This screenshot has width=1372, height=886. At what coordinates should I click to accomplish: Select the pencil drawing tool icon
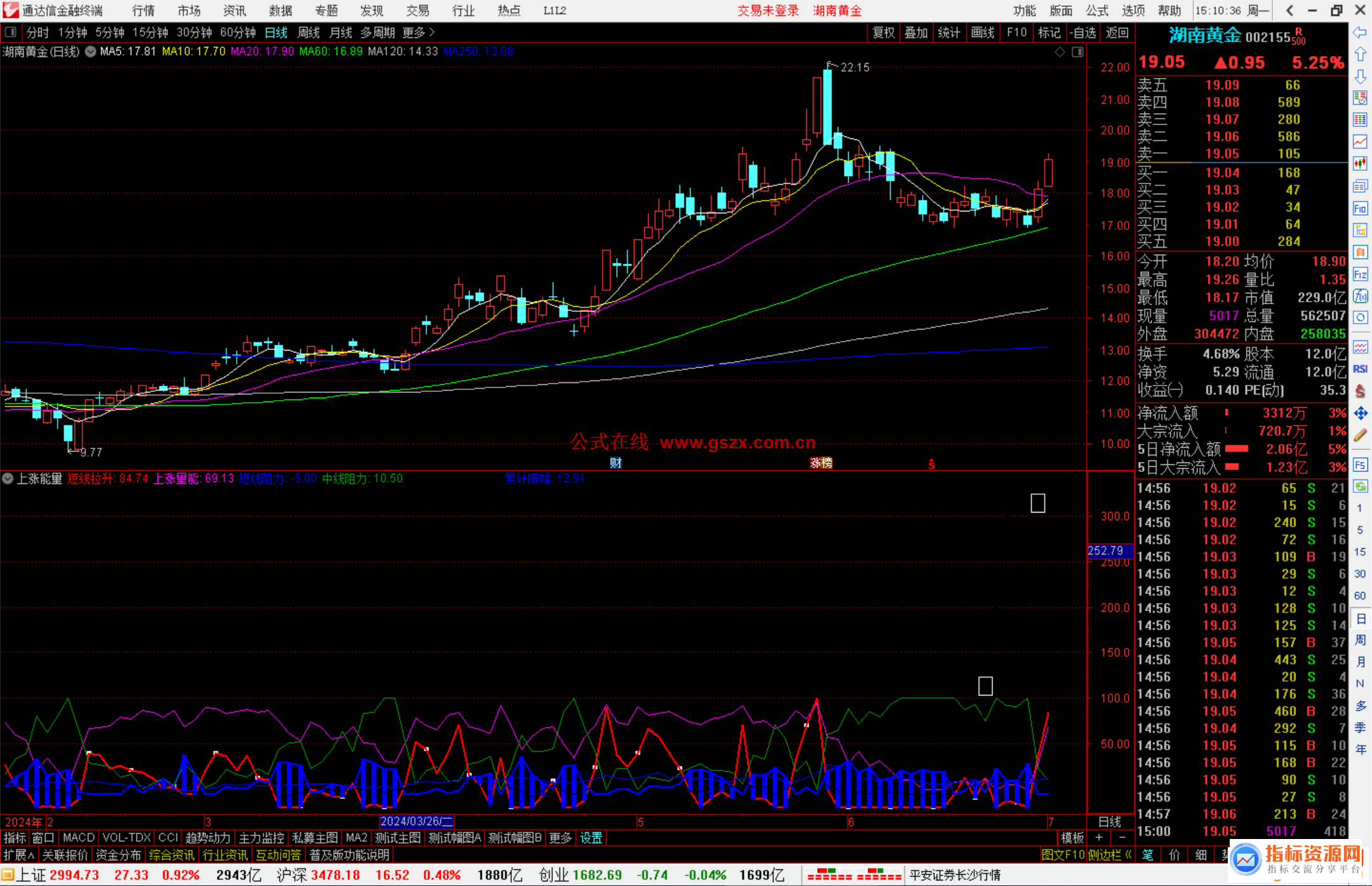[x=1360, y=436]
